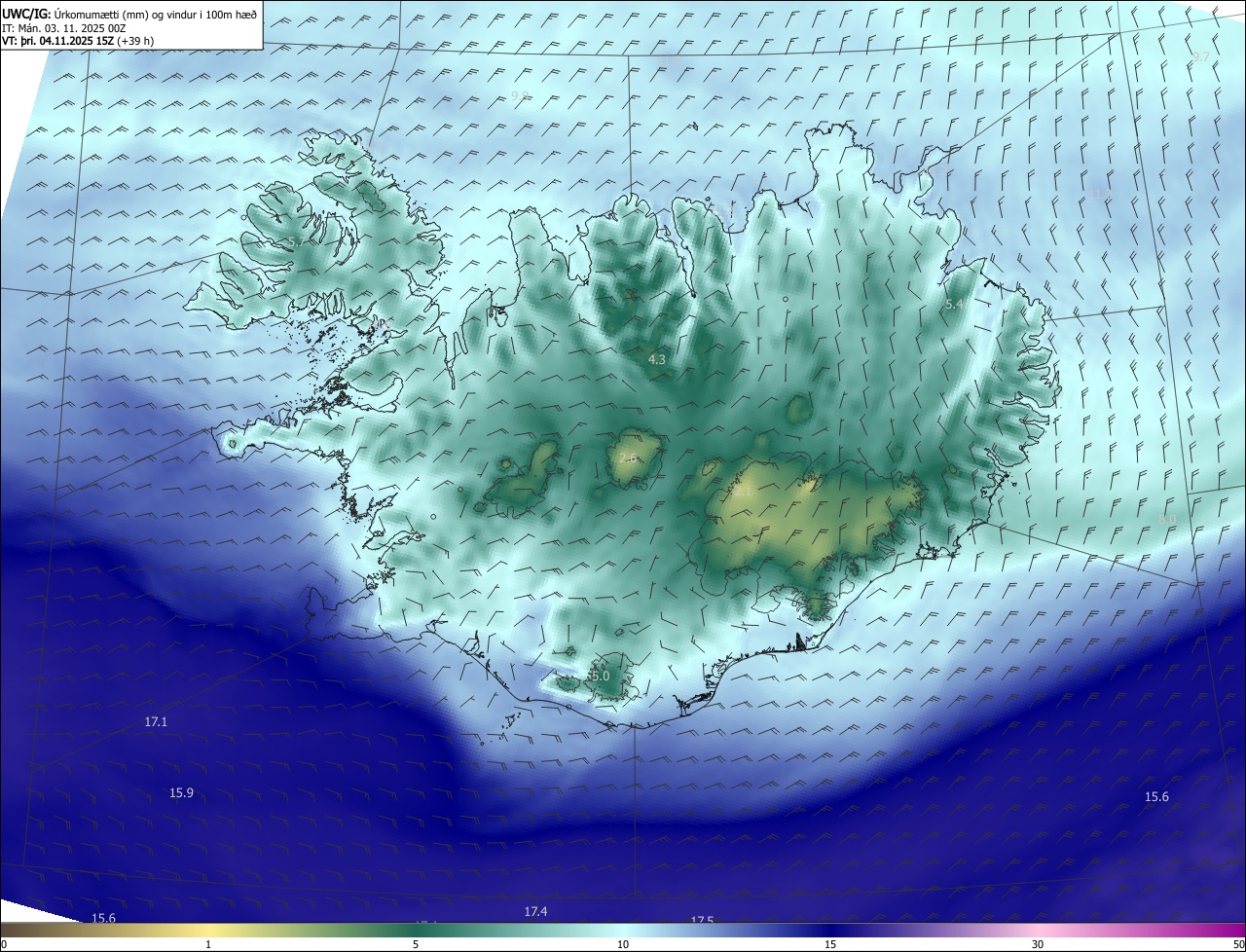Click the colorbar tick label 10
Viewport: 1246px width, 952px height.
point(623,944)
